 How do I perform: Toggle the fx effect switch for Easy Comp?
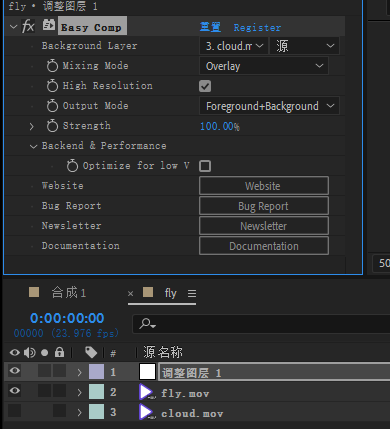28,26
